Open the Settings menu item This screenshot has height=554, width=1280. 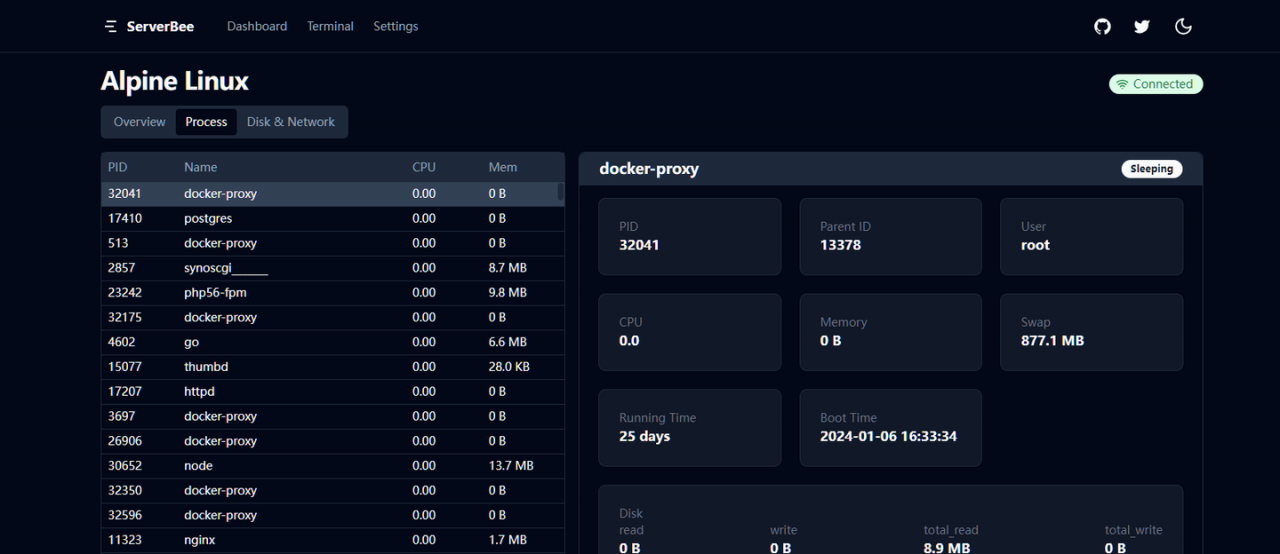point(396,26)
